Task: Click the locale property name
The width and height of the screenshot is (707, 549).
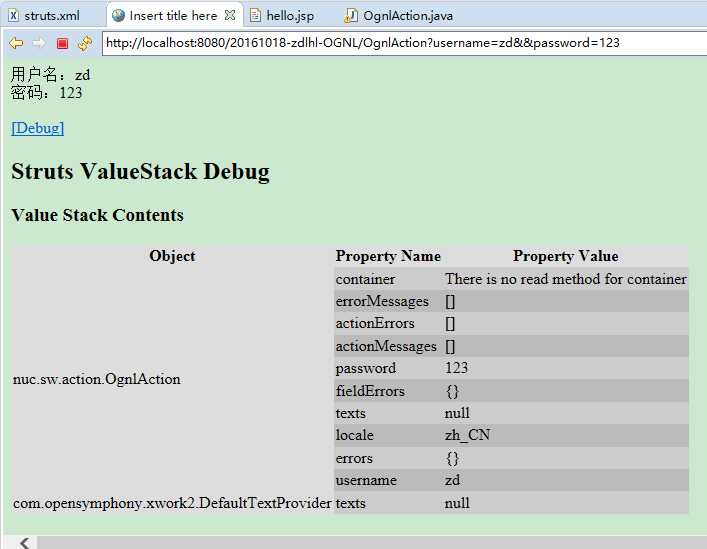Action: pyautogui.click(x=354, y=435)
